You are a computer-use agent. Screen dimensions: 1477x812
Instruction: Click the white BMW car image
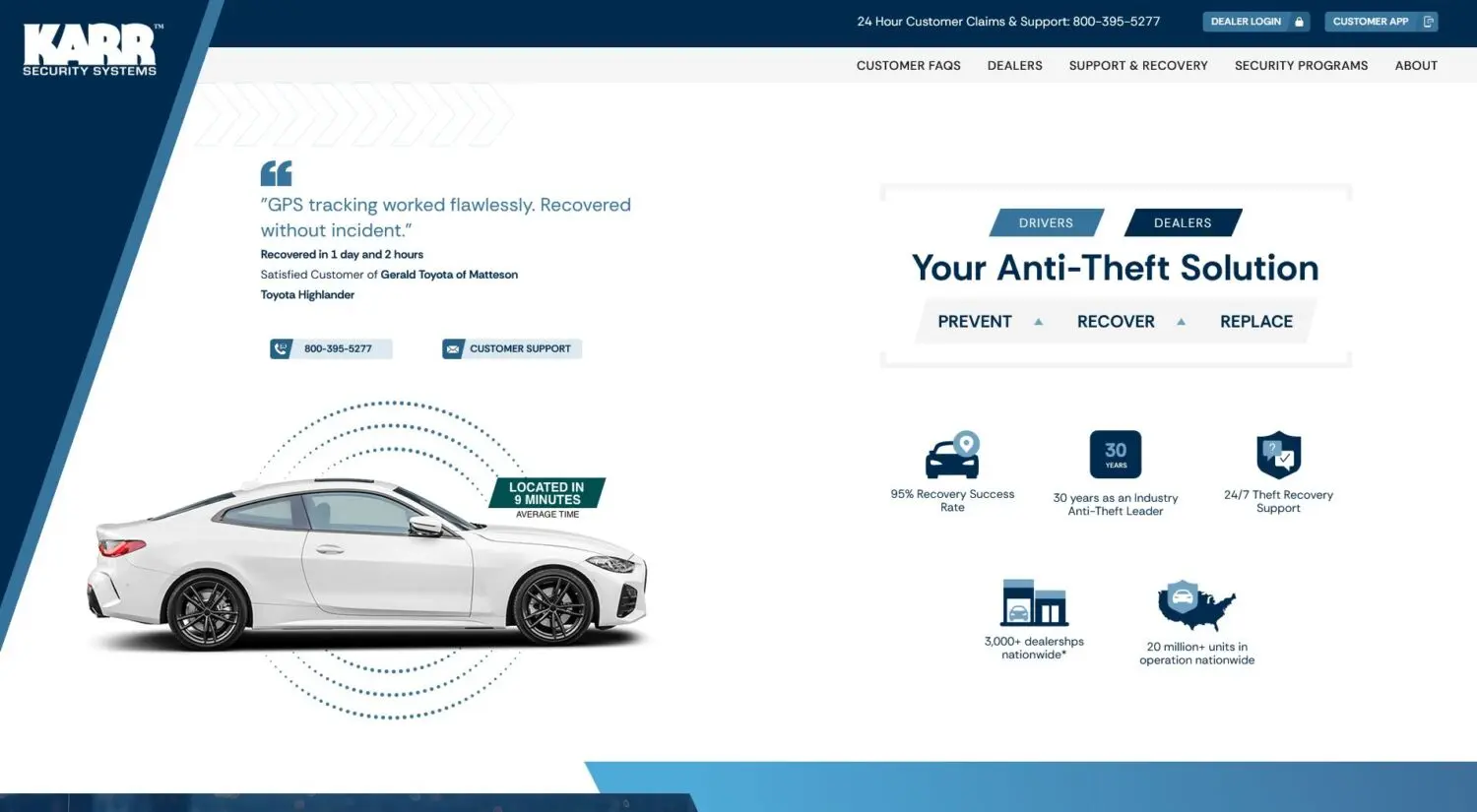[x=367, y=563]
